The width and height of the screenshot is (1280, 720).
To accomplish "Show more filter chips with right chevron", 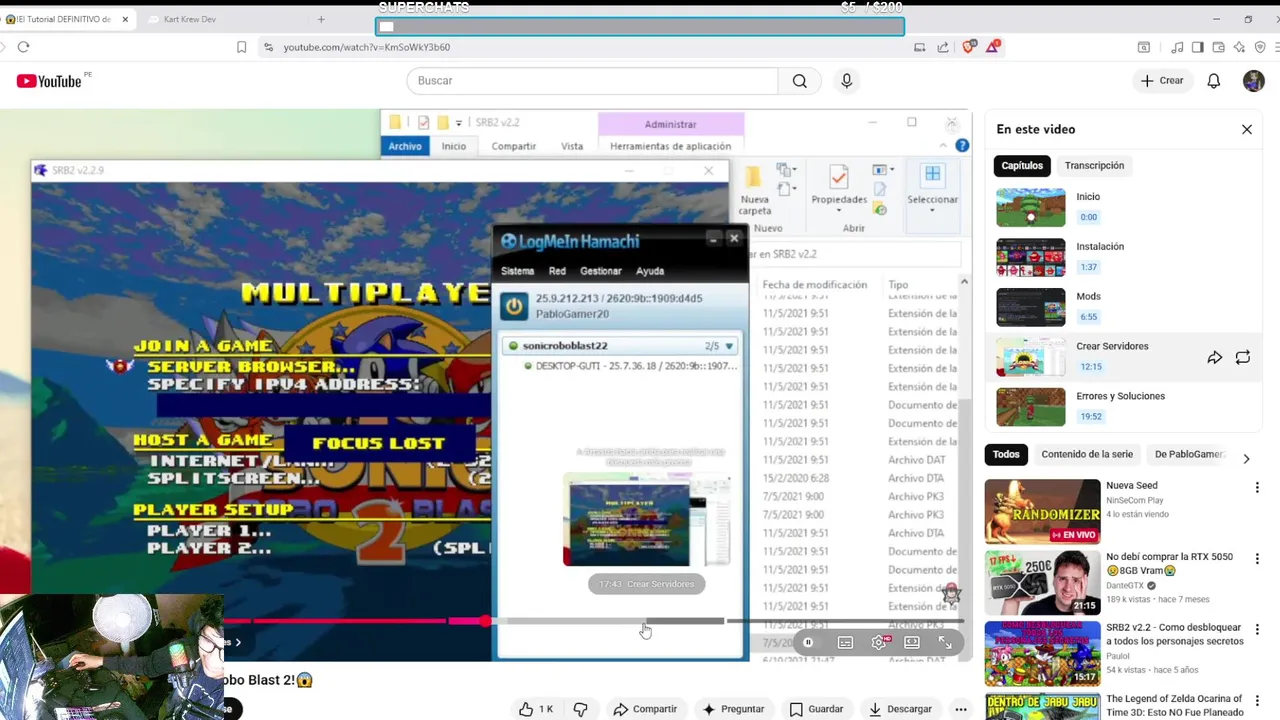I will pyautogui.click(x=1246, y=458).
